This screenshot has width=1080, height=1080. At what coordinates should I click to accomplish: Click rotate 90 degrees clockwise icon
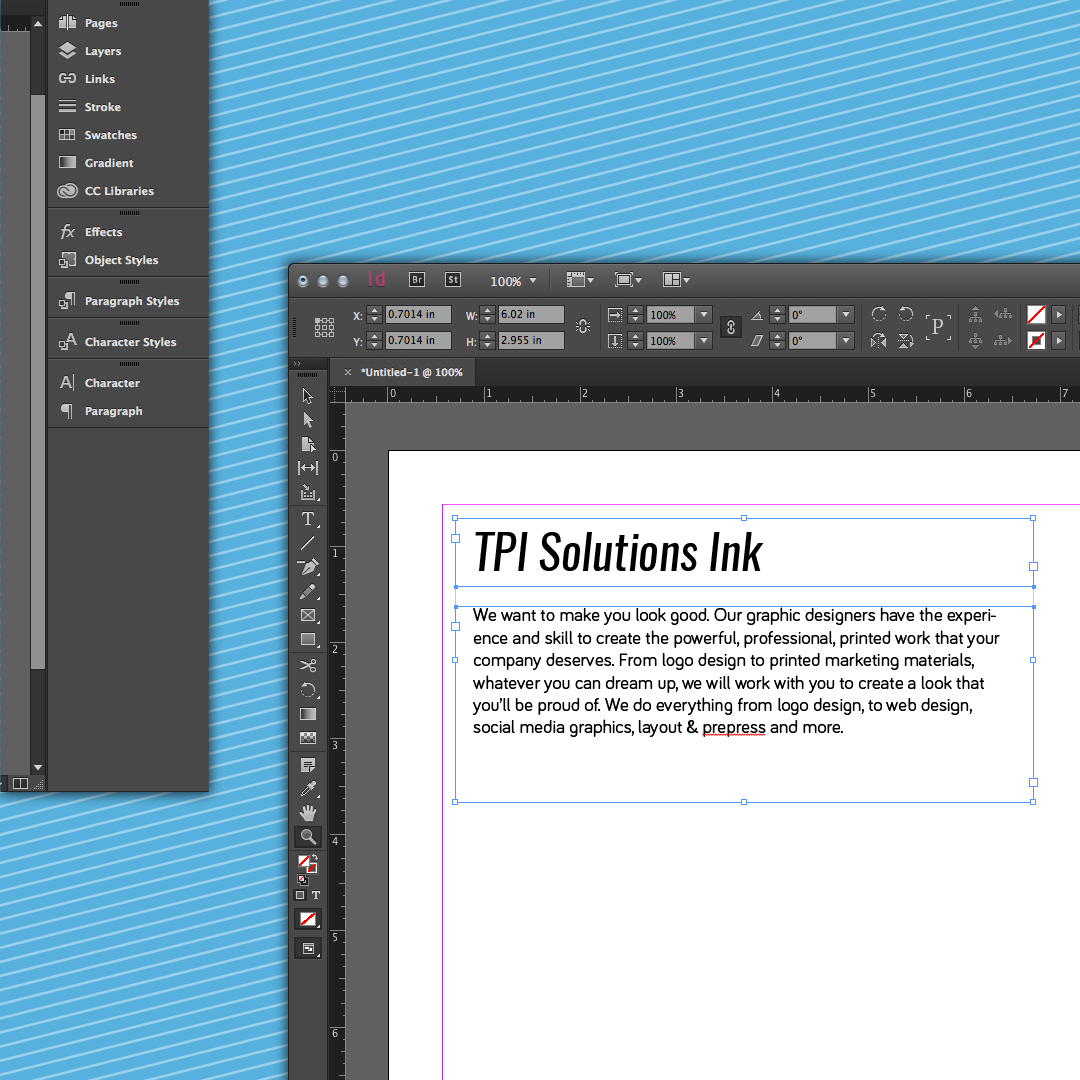tap(878, 314)
